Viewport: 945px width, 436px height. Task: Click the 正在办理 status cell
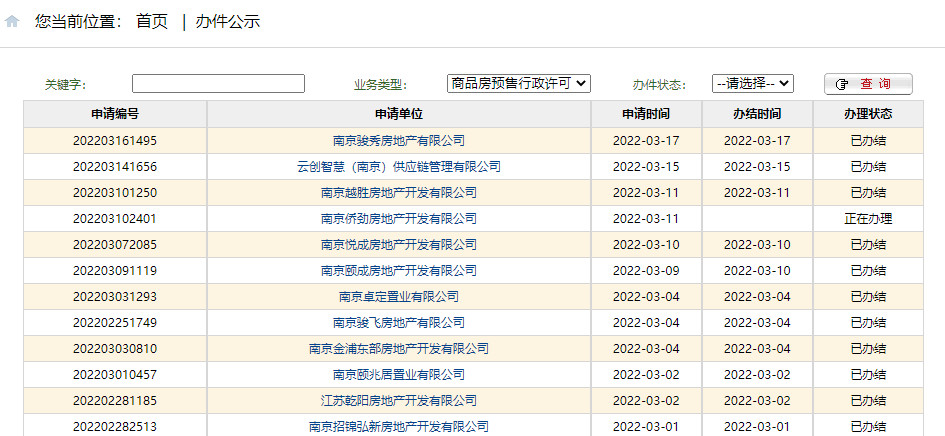(x=868, y=219)
